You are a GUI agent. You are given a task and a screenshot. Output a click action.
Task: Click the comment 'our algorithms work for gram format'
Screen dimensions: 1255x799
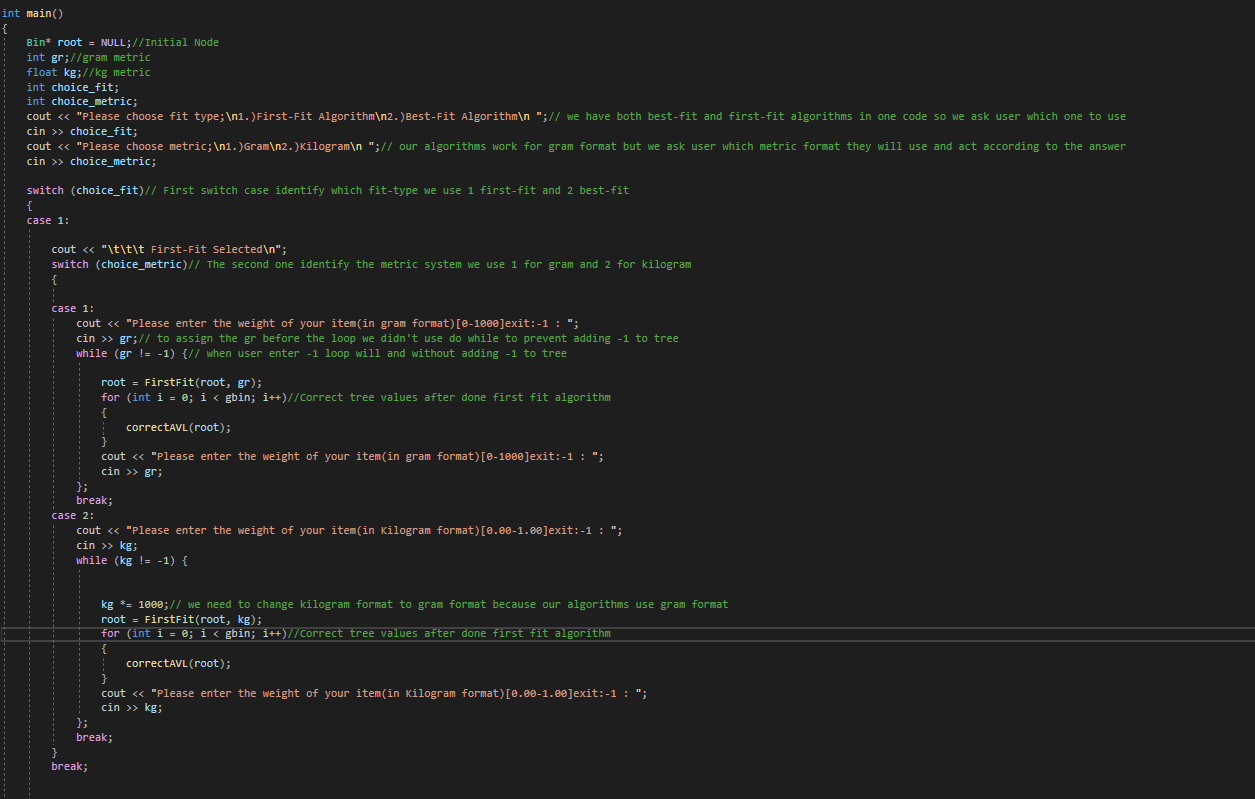click(755, 146)
